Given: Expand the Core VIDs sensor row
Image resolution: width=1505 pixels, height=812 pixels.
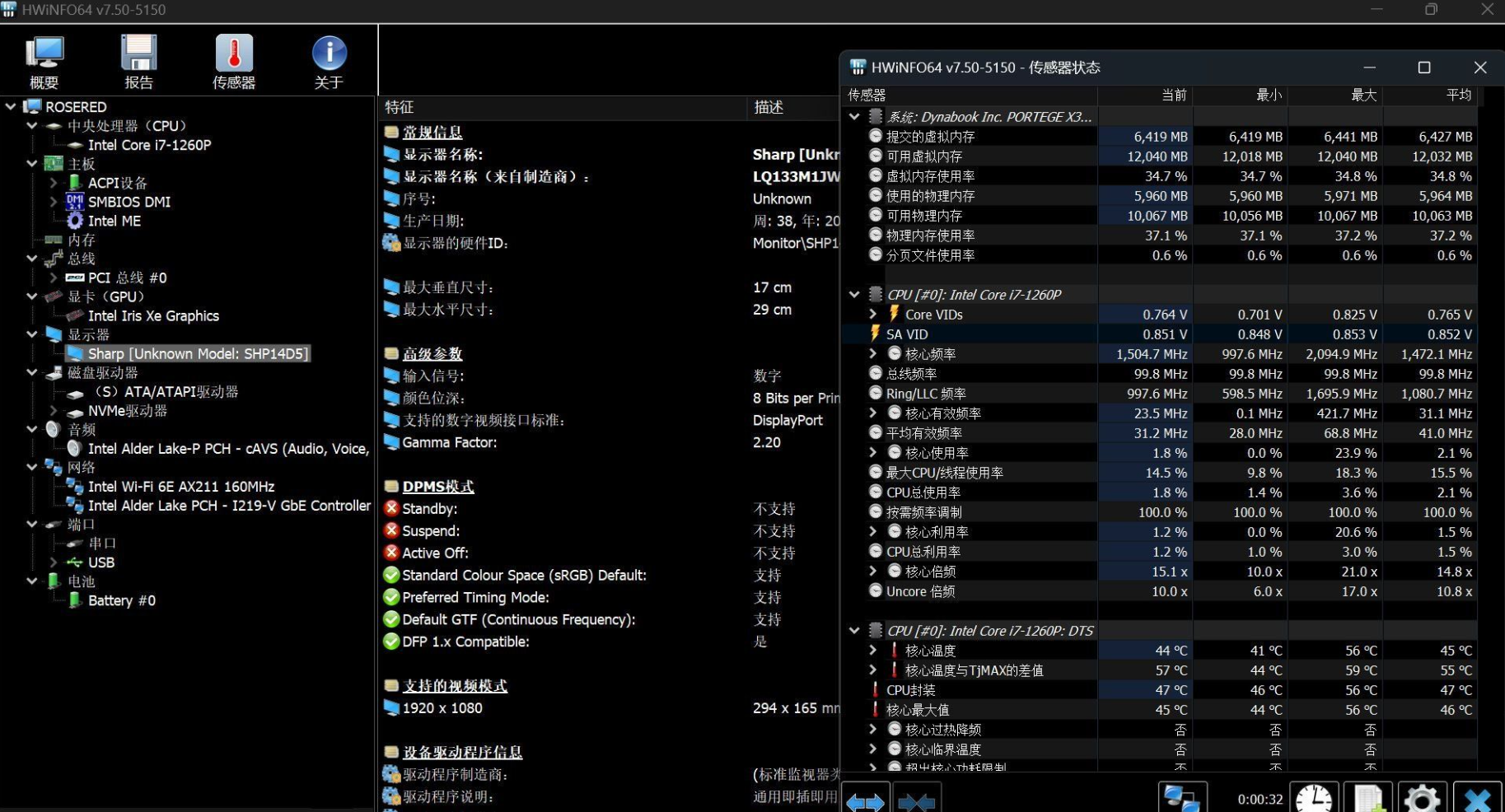Looking at the screenshot, I should pos(873,315).
